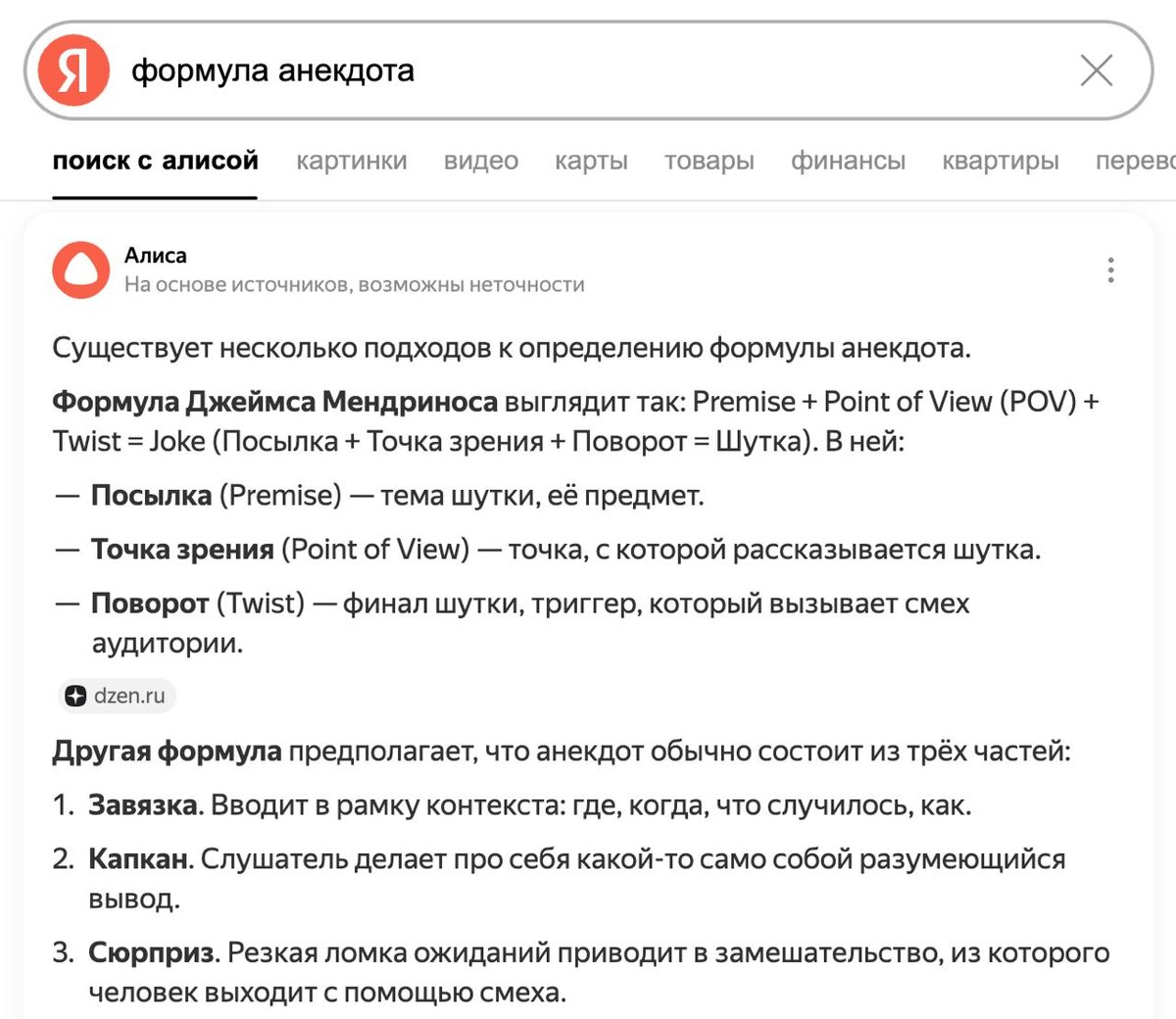Screen dimensions: 1176x1019
Task: Click "Формула Джеймса Мендриноса" bold text
Action: (274, 402)
